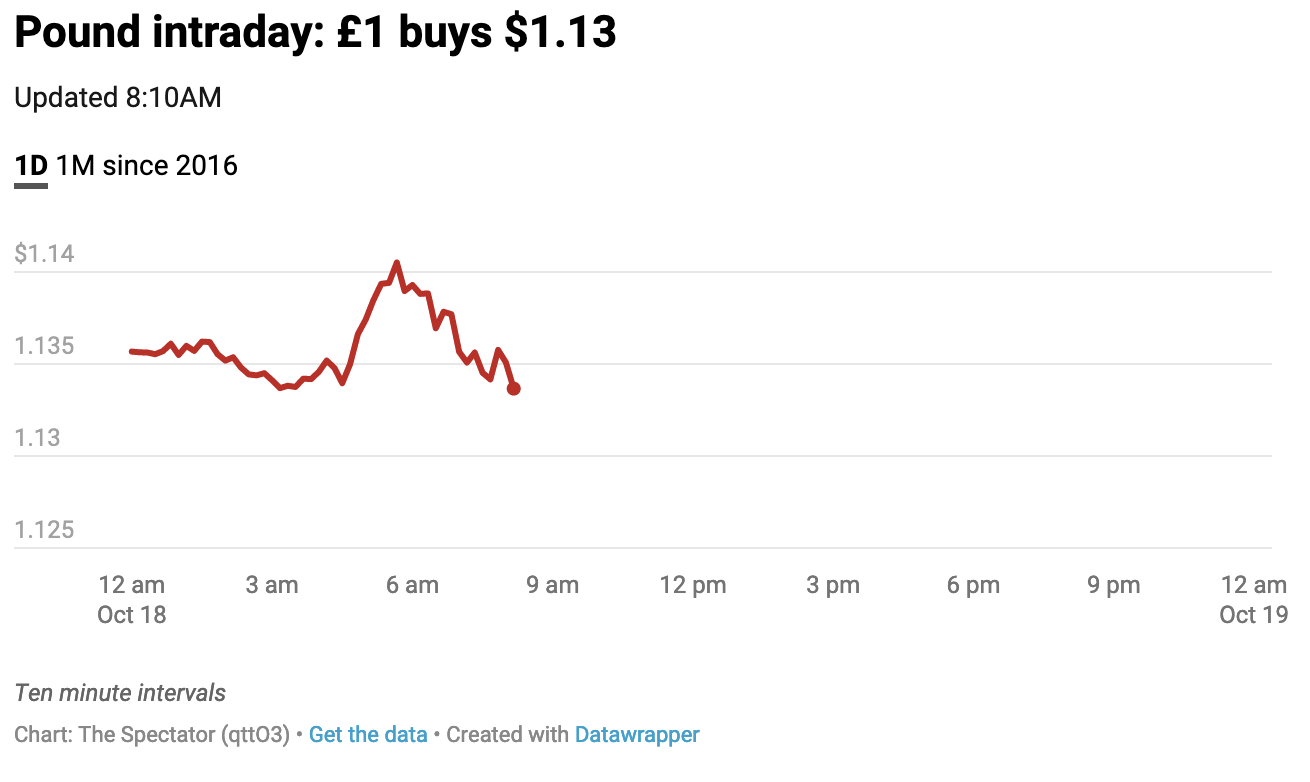Click the Pound intraday chart title

(x=315, y=34)
